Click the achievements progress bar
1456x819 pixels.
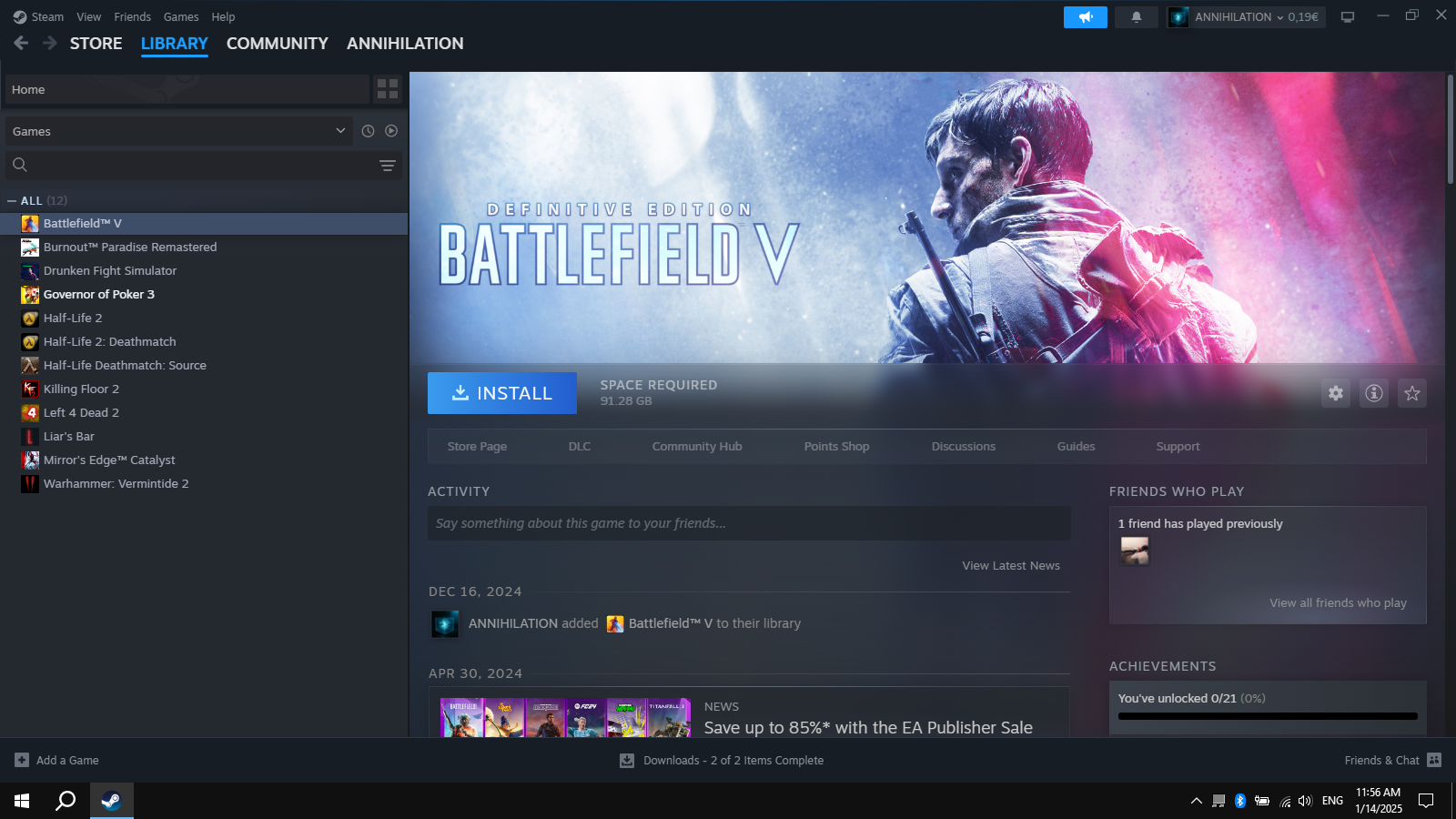(x=1268, y=716)
